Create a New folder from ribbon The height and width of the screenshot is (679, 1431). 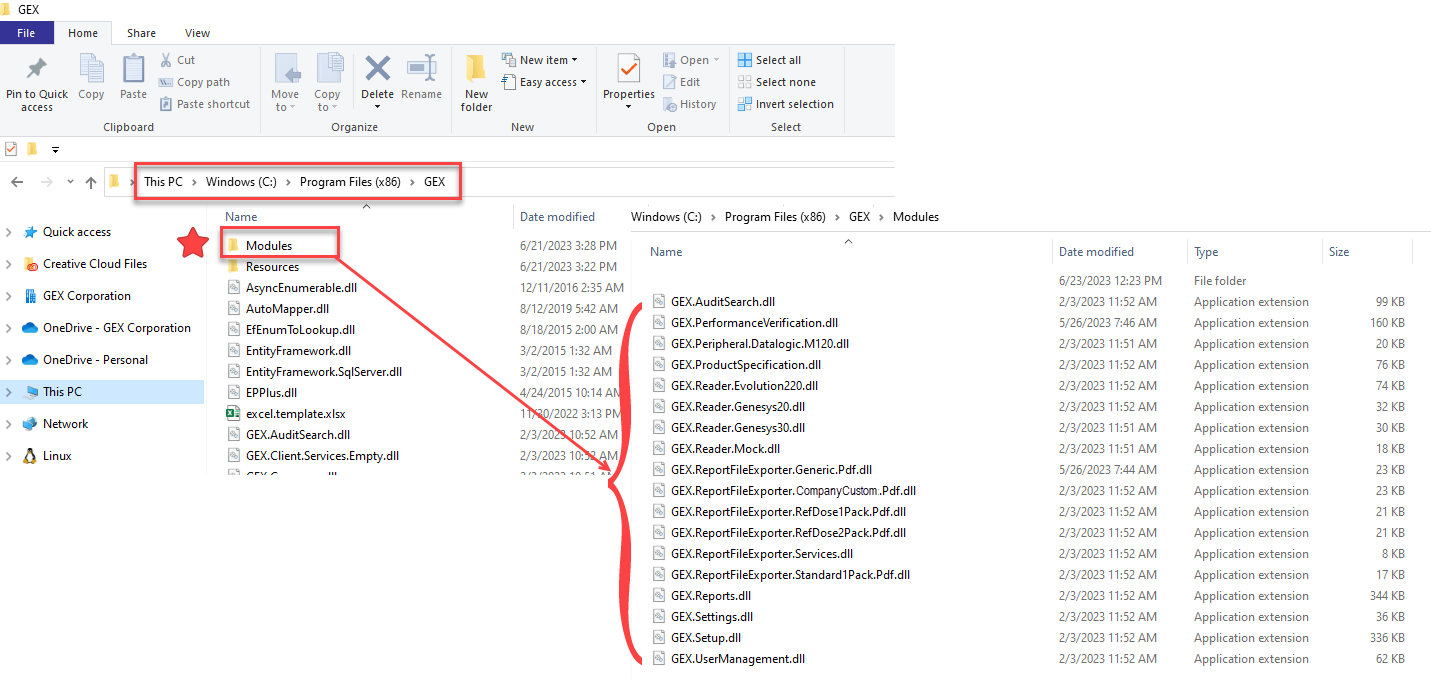[x=476, y=82]
